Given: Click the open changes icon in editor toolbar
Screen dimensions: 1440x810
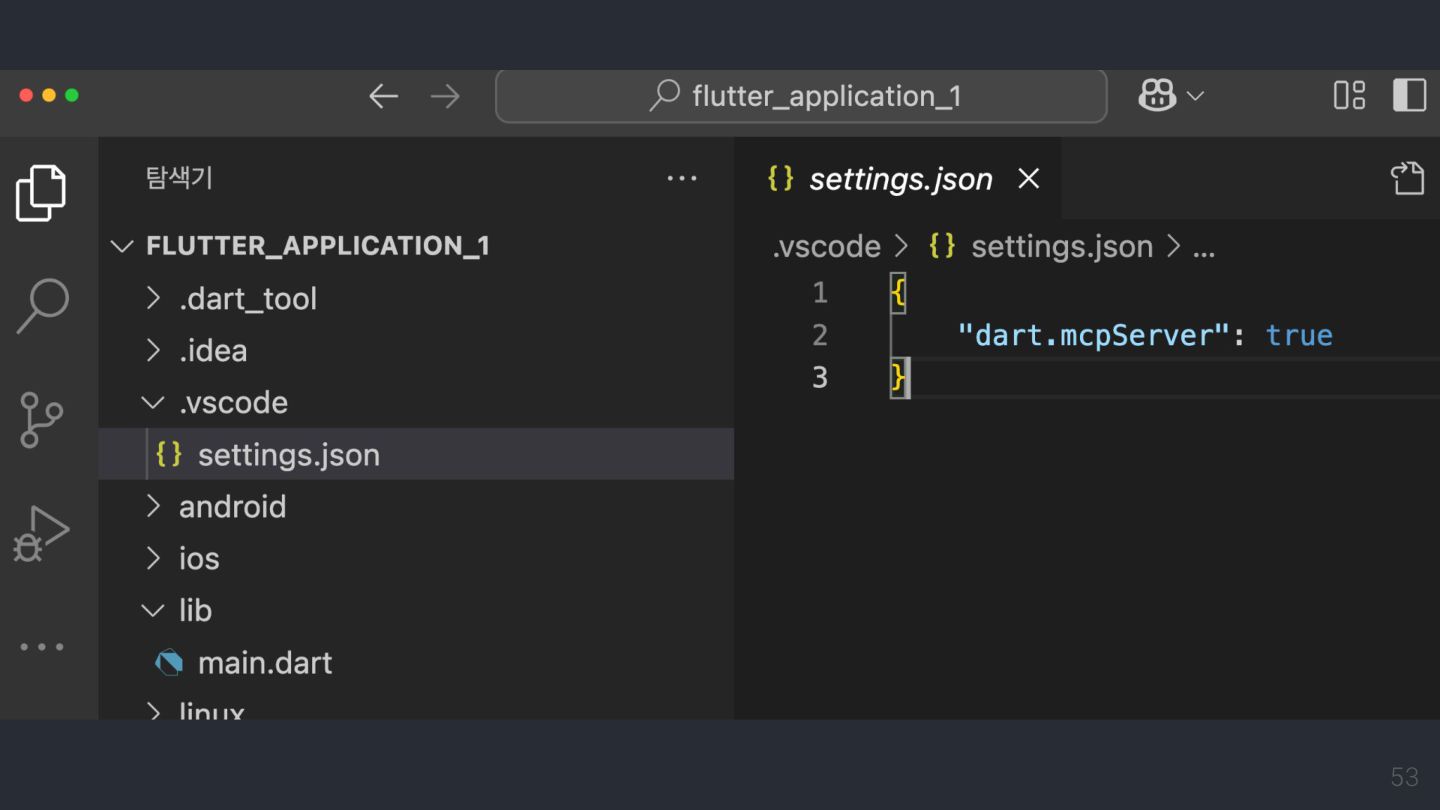Looking at the screenshot, I should [x=1407, y=178].
